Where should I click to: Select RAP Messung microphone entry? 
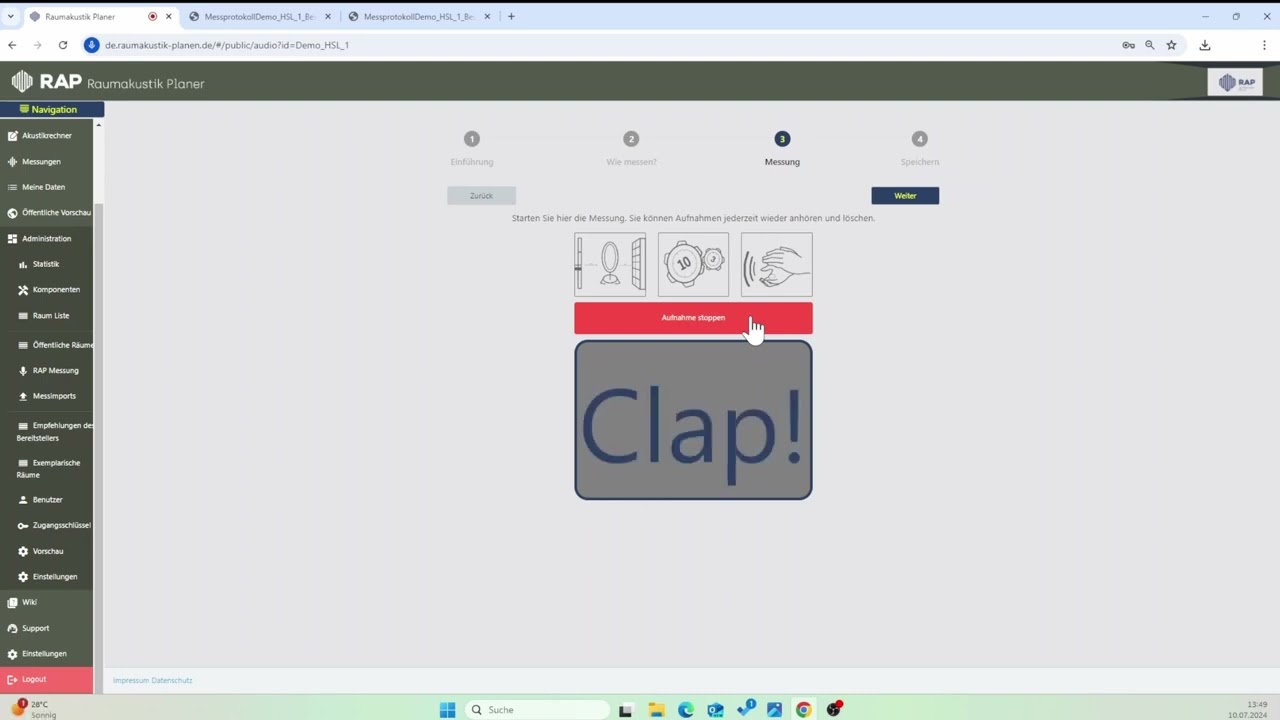click(47, 370)
